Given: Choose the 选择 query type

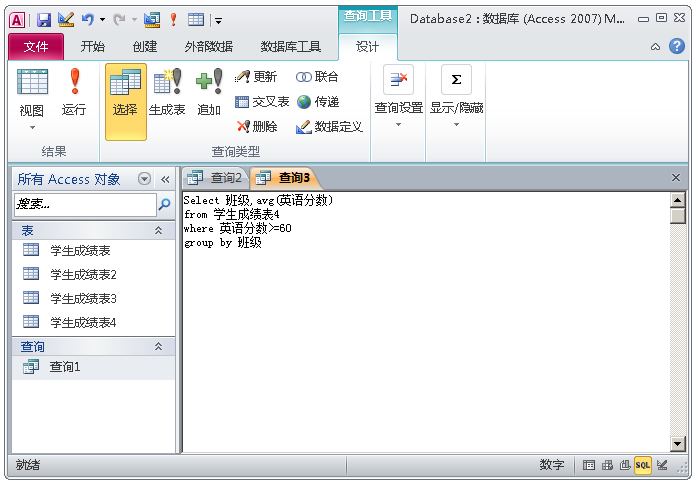Looking at the screenshot, I should point(126,102).
